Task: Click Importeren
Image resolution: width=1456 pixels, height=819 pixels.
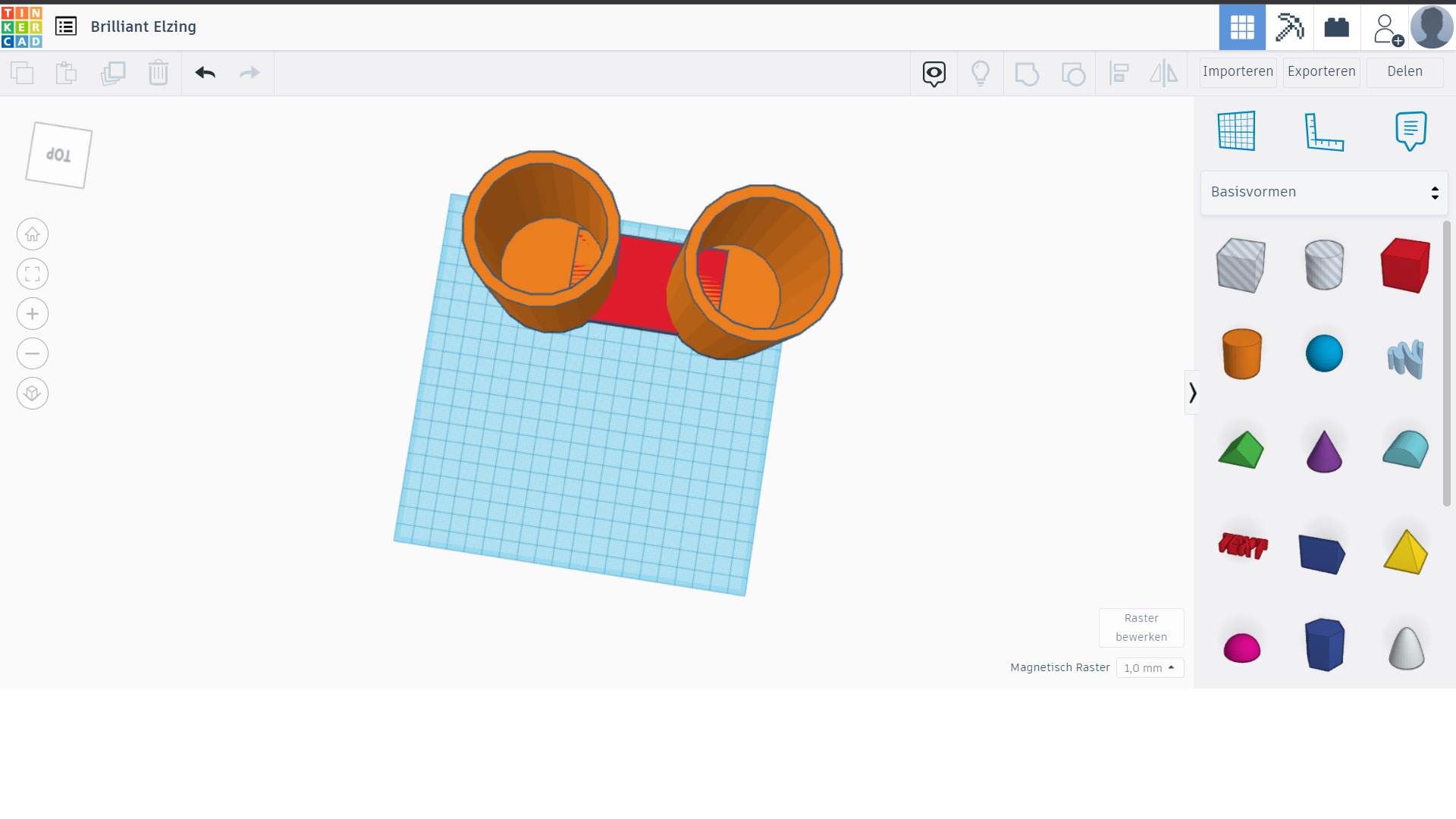Action: 1238,72
